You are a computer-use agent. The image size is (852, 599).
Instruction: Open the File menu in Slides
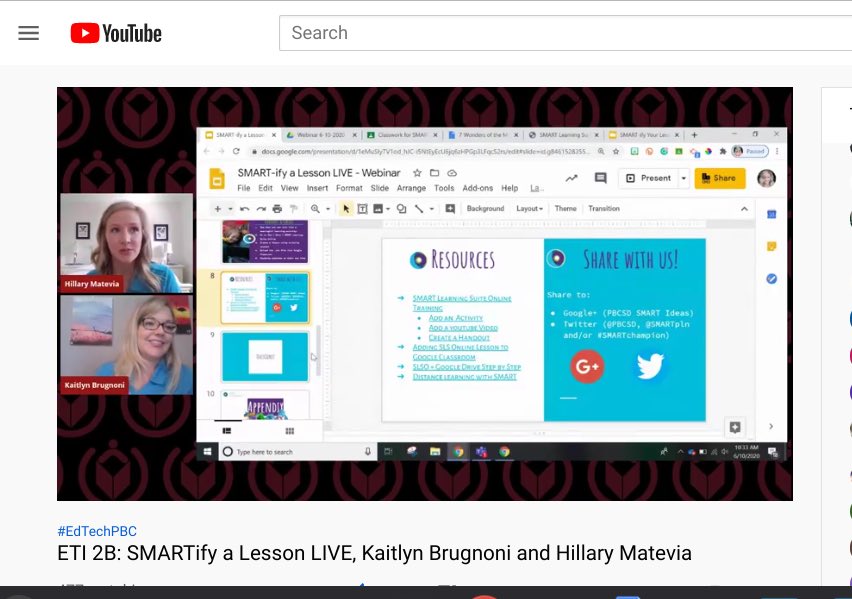(244, 188)
